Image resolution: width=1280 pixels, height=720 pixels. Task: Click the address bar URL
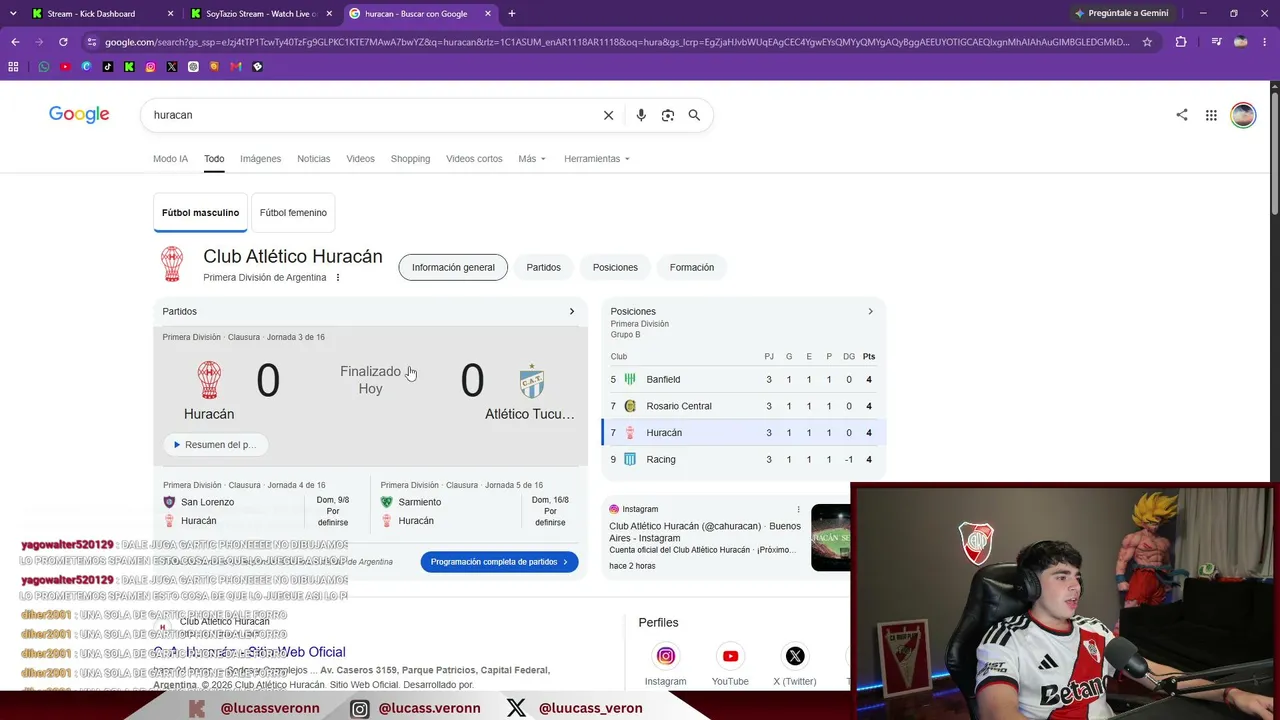[x=617, y=42]
